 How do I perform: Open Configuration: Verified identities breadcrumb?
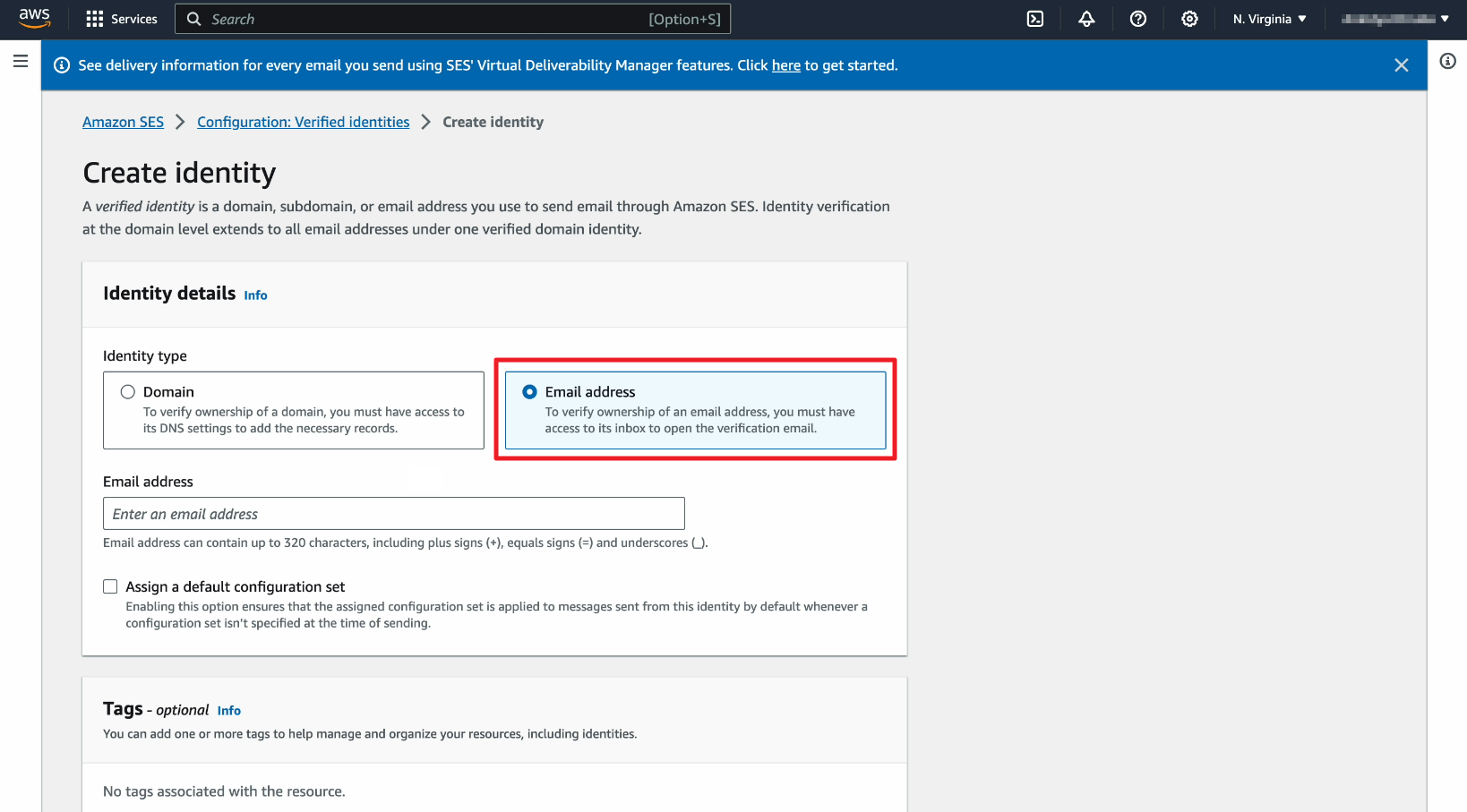[x=303, y=122]
